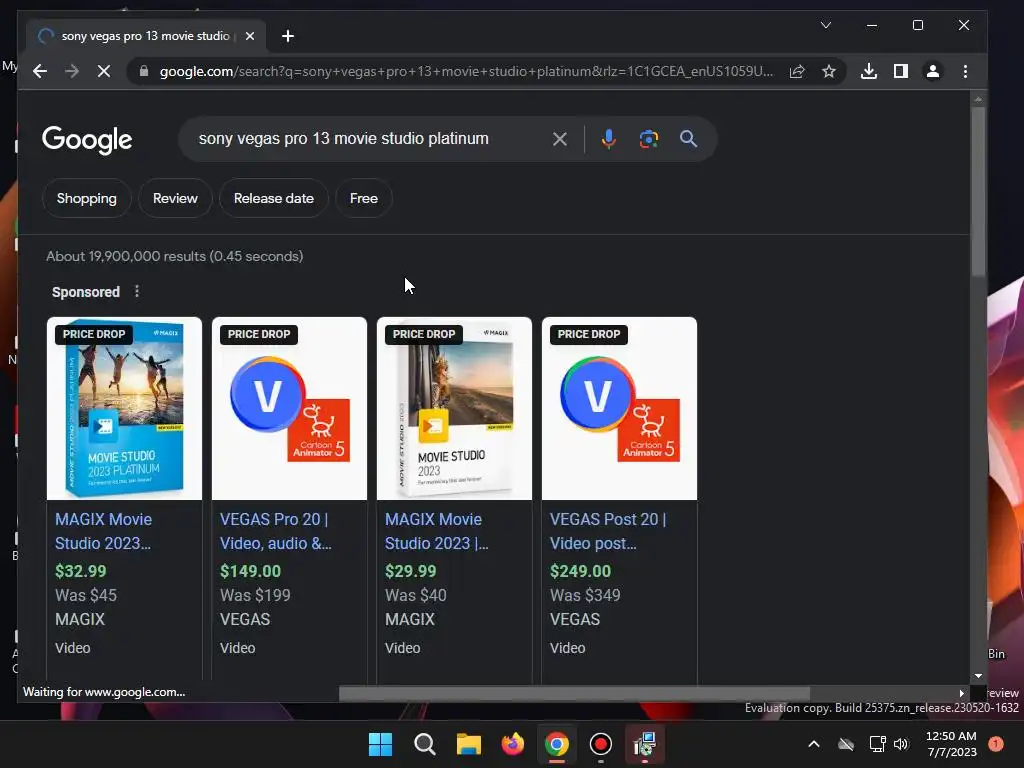Open MAGIX Movie Studio 2023 $29.99 link
Viewport: 1024px width, 768px height.
coord(436,531)
